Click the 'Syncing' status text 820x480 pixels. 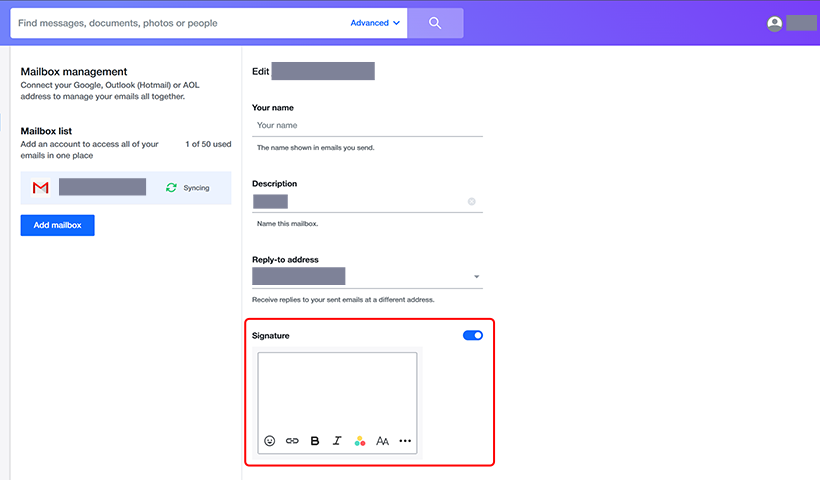[196, 188]
